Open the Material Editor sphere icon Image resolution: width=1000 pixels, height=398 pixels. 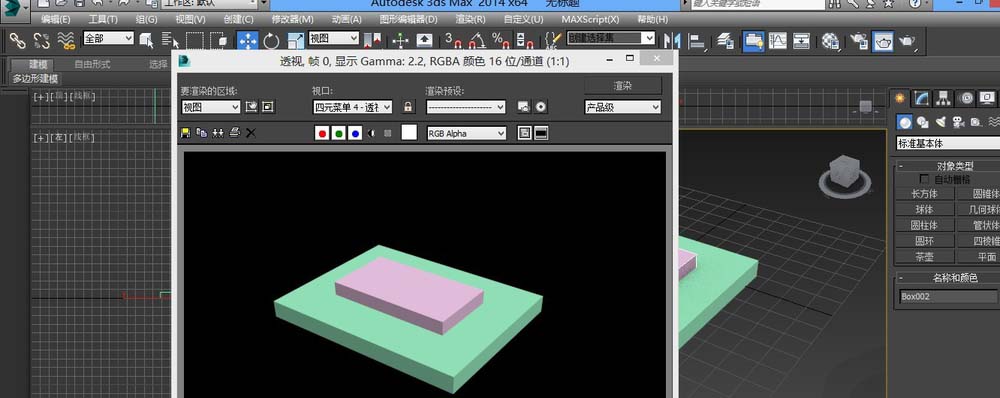830,41
